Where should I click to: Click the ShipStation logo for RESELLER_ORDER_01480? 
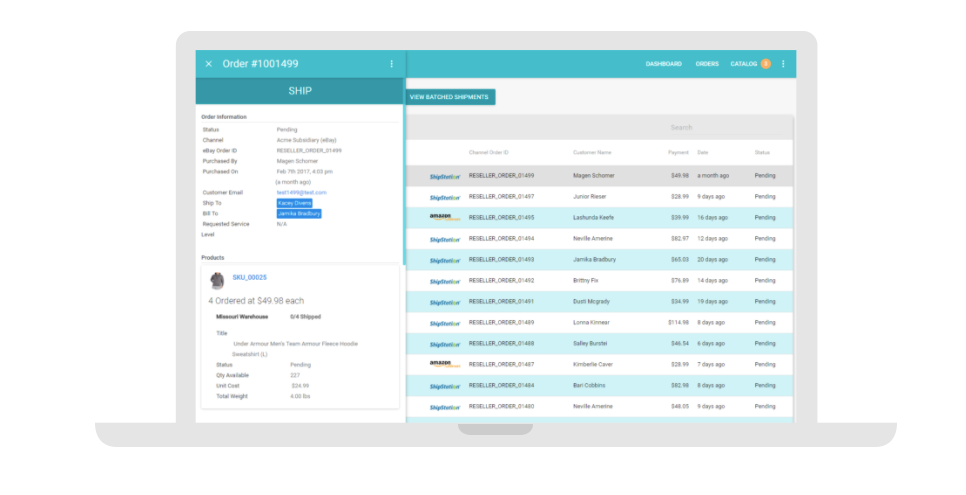click(445, 407)
